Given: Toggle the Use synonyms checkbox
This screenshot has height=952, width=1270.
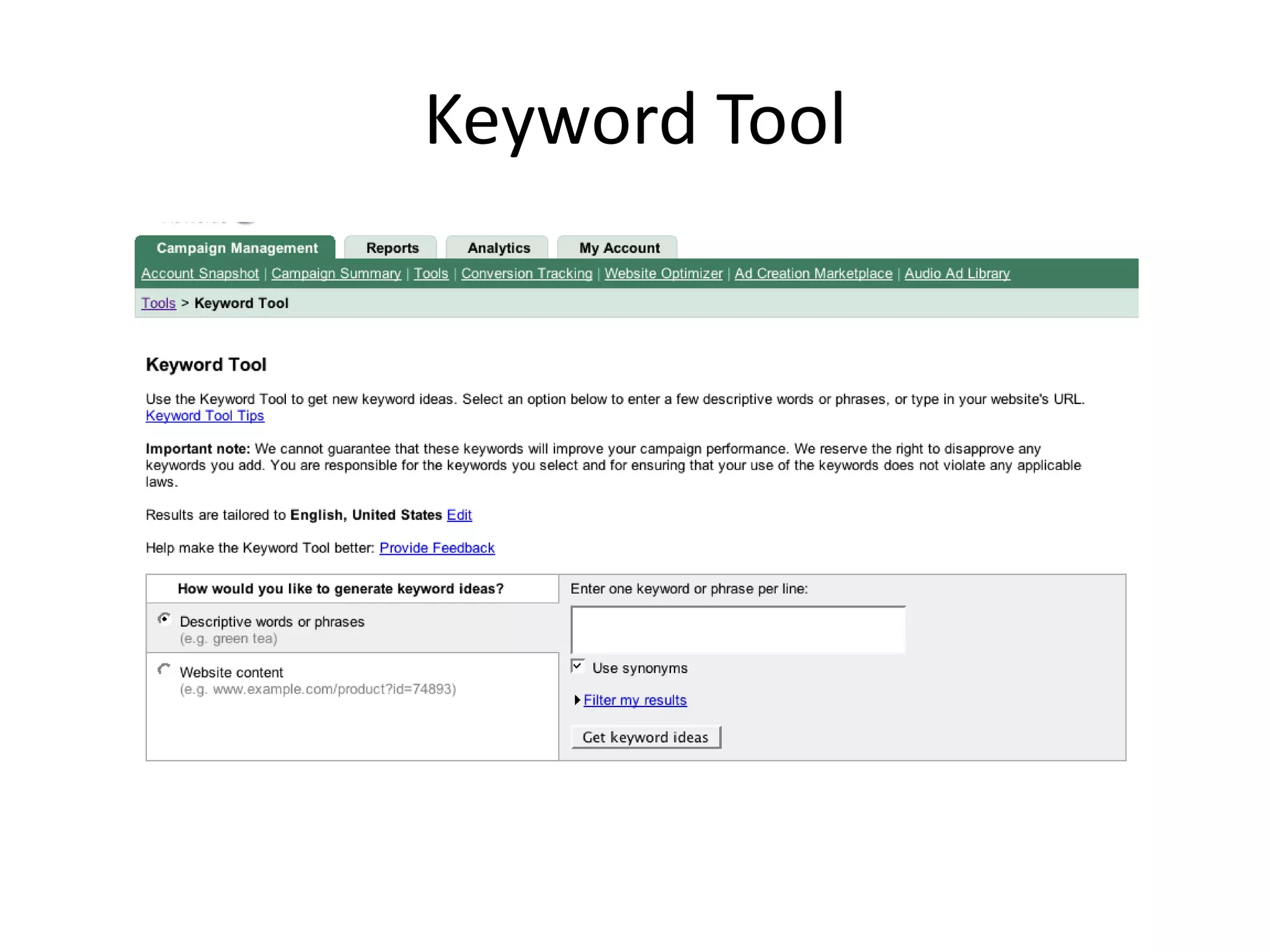Looking at the screenshot, I should pos(577,666).
